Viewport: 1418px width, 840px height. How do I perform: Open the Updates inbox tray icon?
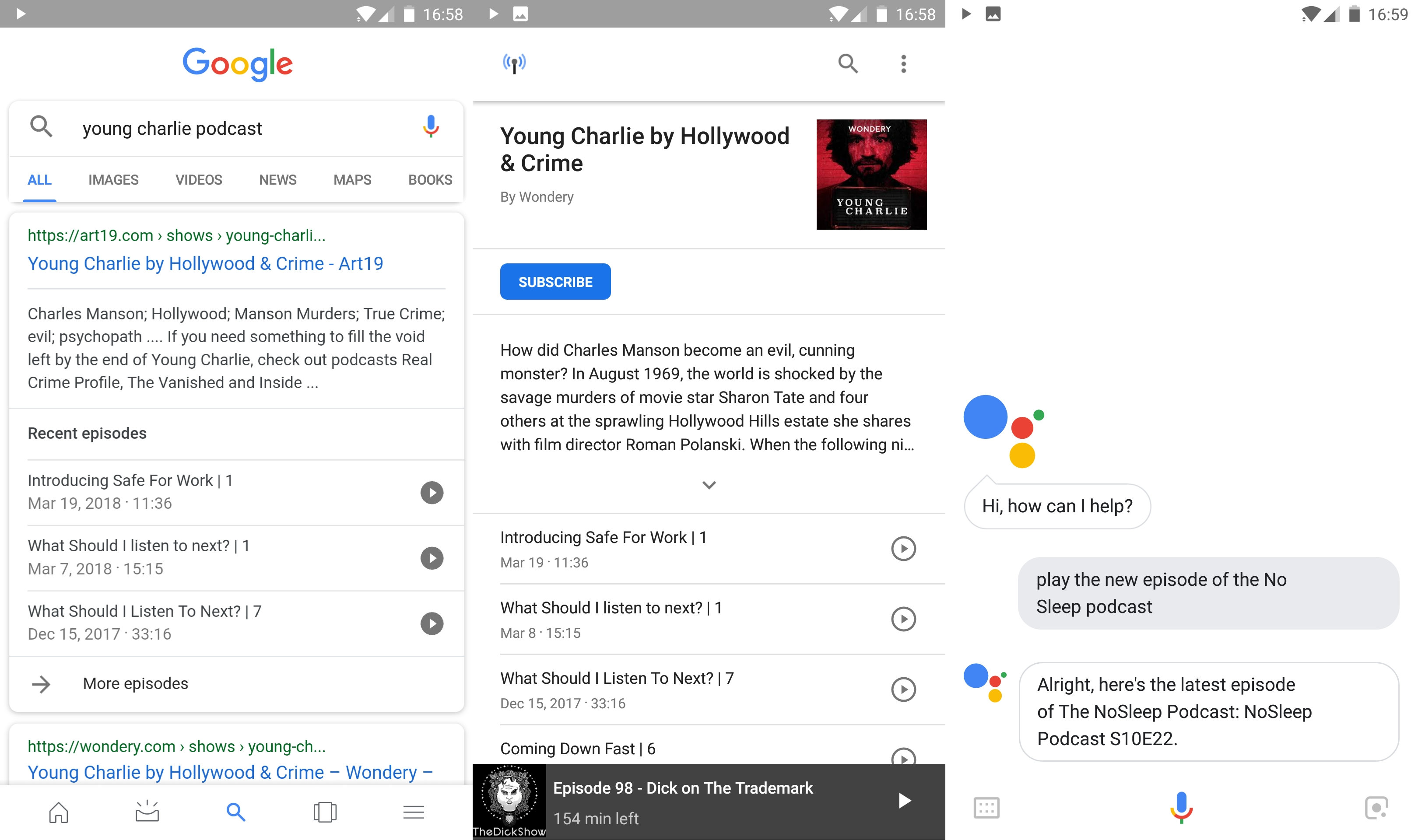click(x=147, y=812)
